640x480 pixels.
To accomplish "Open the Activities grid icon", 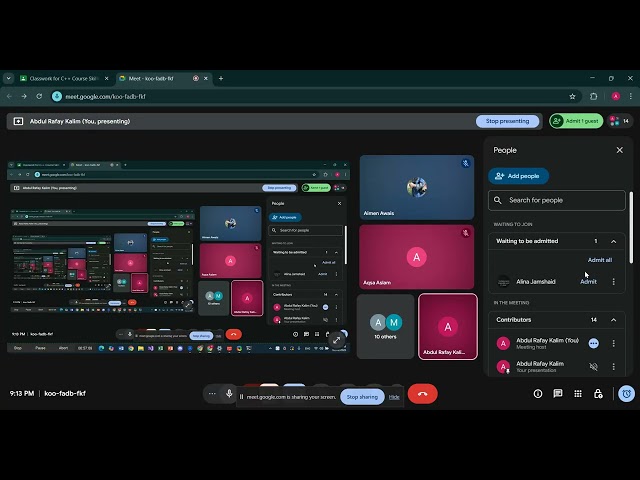I will 578,394.
